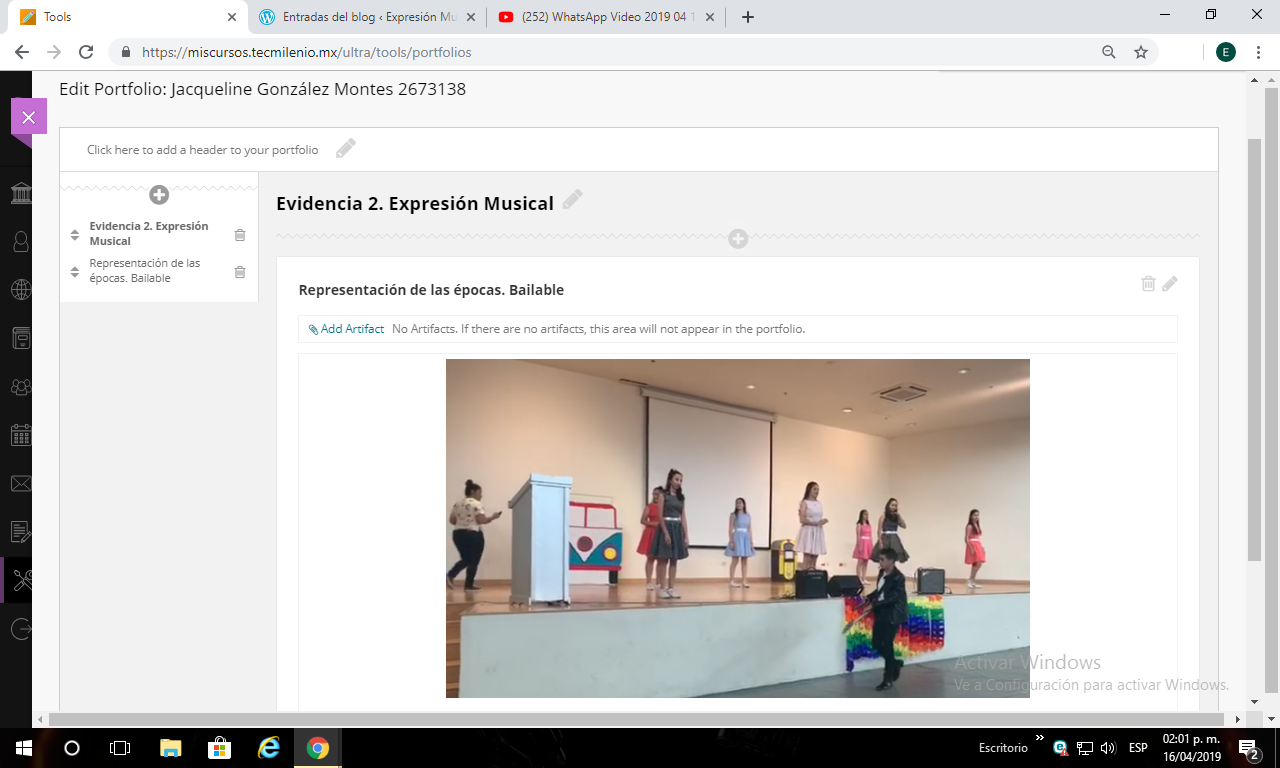Click the sign out icon in sidebar

pos(20,629)
